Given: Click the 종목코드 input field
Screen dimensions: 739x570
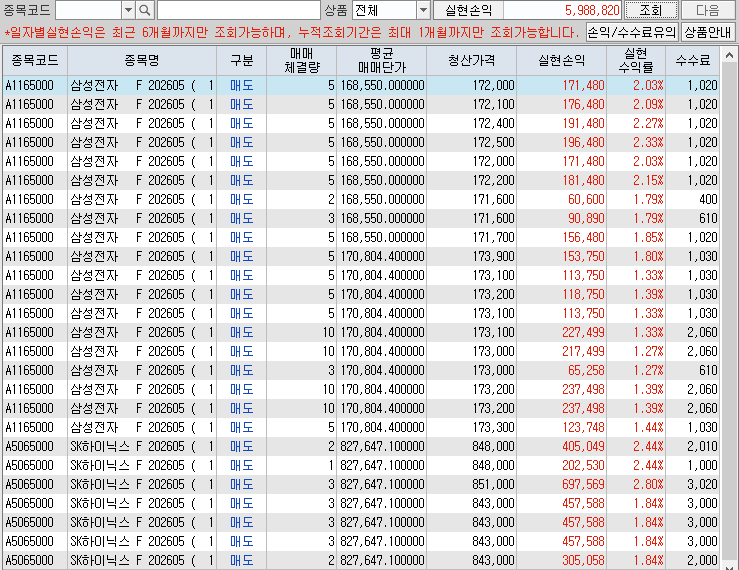Looking at the screenshot, I should 88,10.
